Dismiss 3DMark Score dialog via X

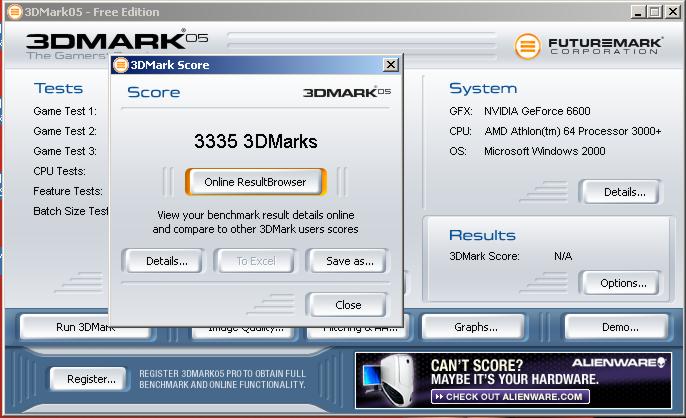click(391, 65)
